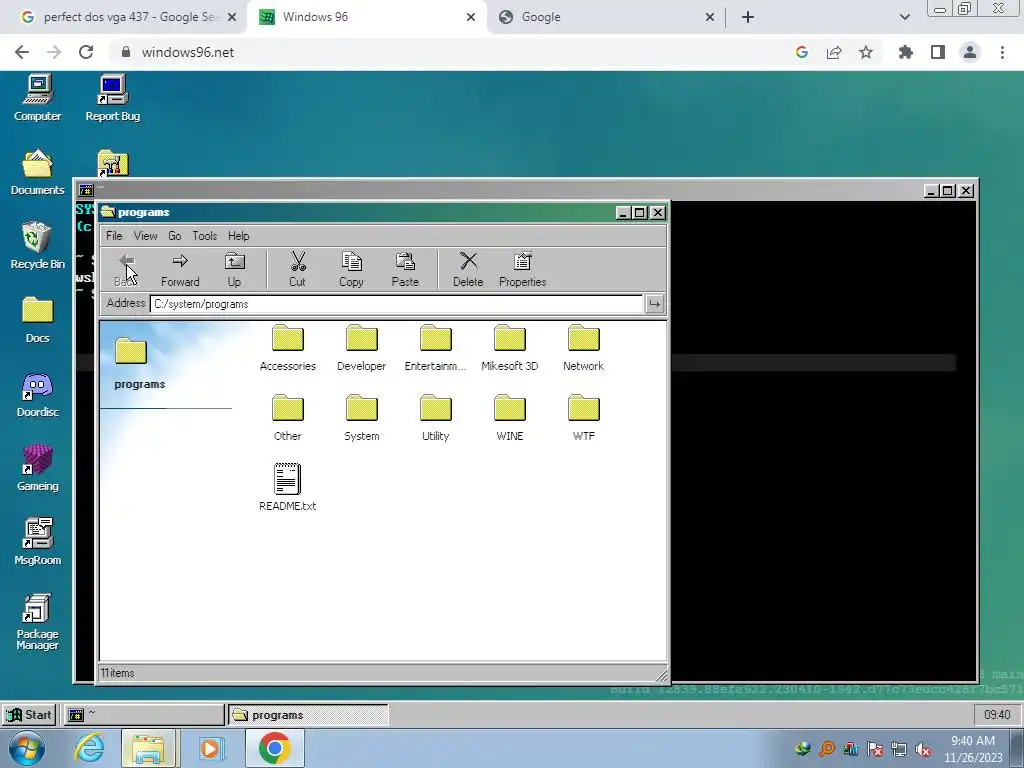Screen dimensions: 1024x768
Task: Open the tab search dropdown arrow
Action: tap(904, 17)
